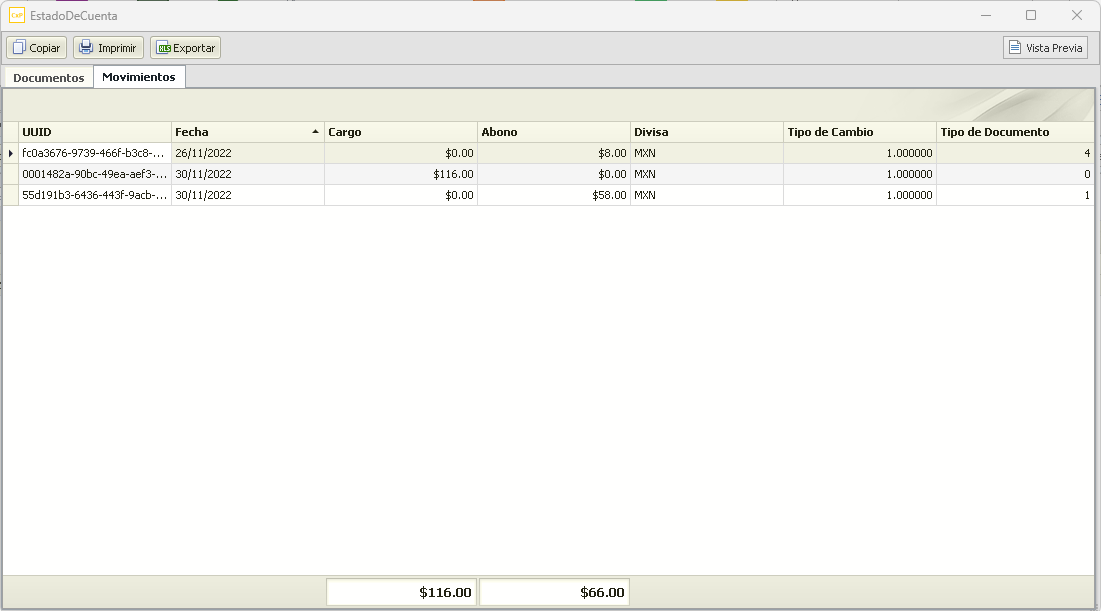Viewport: 1101px width, 611px height.
Task: Select the row with UUID 0001482a-90bc
Action: 94,174
